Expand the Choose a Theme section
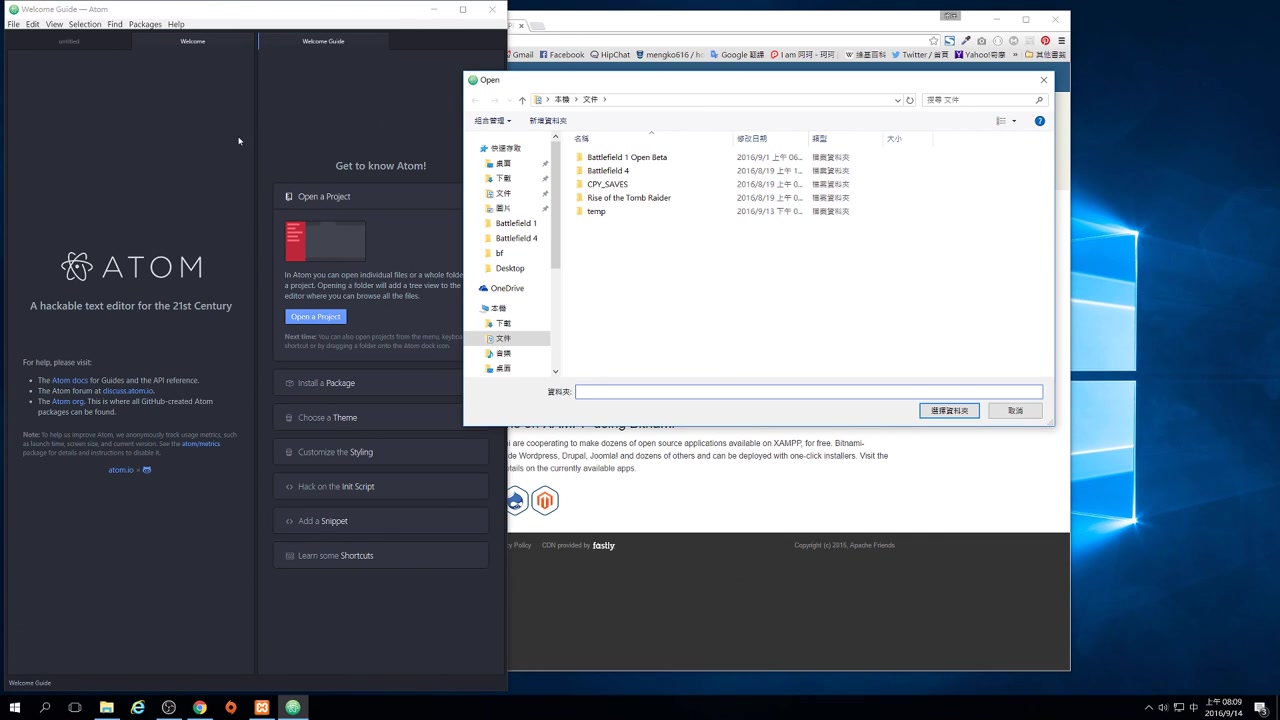Viewport: 1280px width, 720px height. (x=380, y=418)
